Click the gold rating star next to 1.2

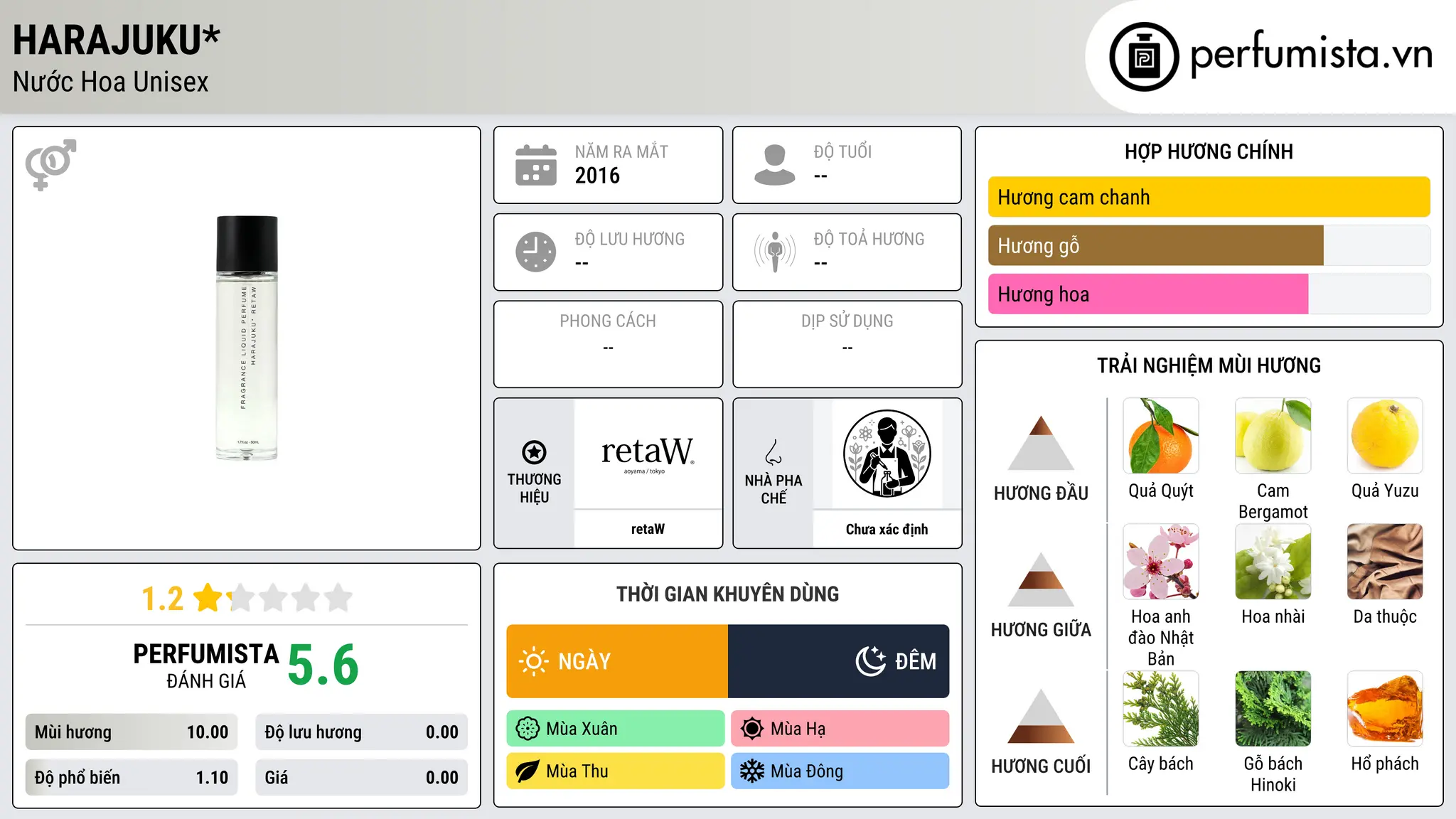coord(208,598)
